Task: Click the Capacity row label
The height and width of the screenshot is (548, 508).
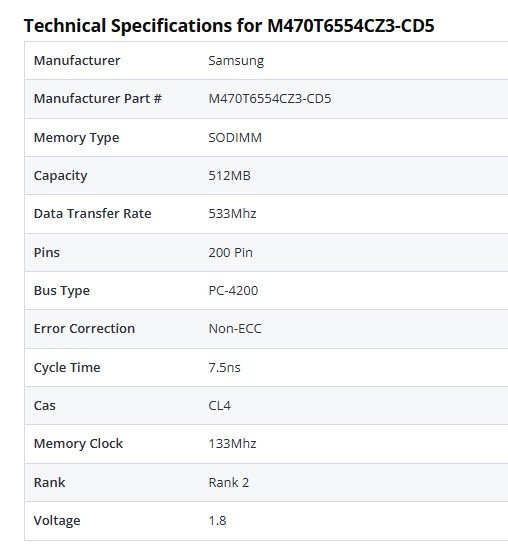Action: point(60,176)
